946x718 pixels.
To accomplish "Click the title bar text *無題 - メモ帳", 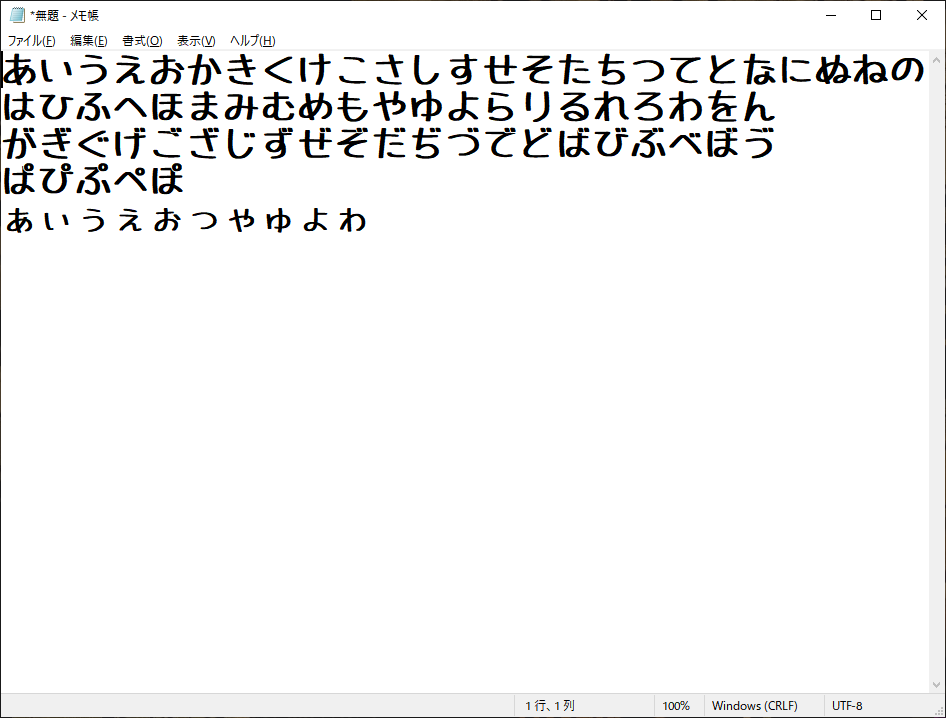I will pos(65,15).
